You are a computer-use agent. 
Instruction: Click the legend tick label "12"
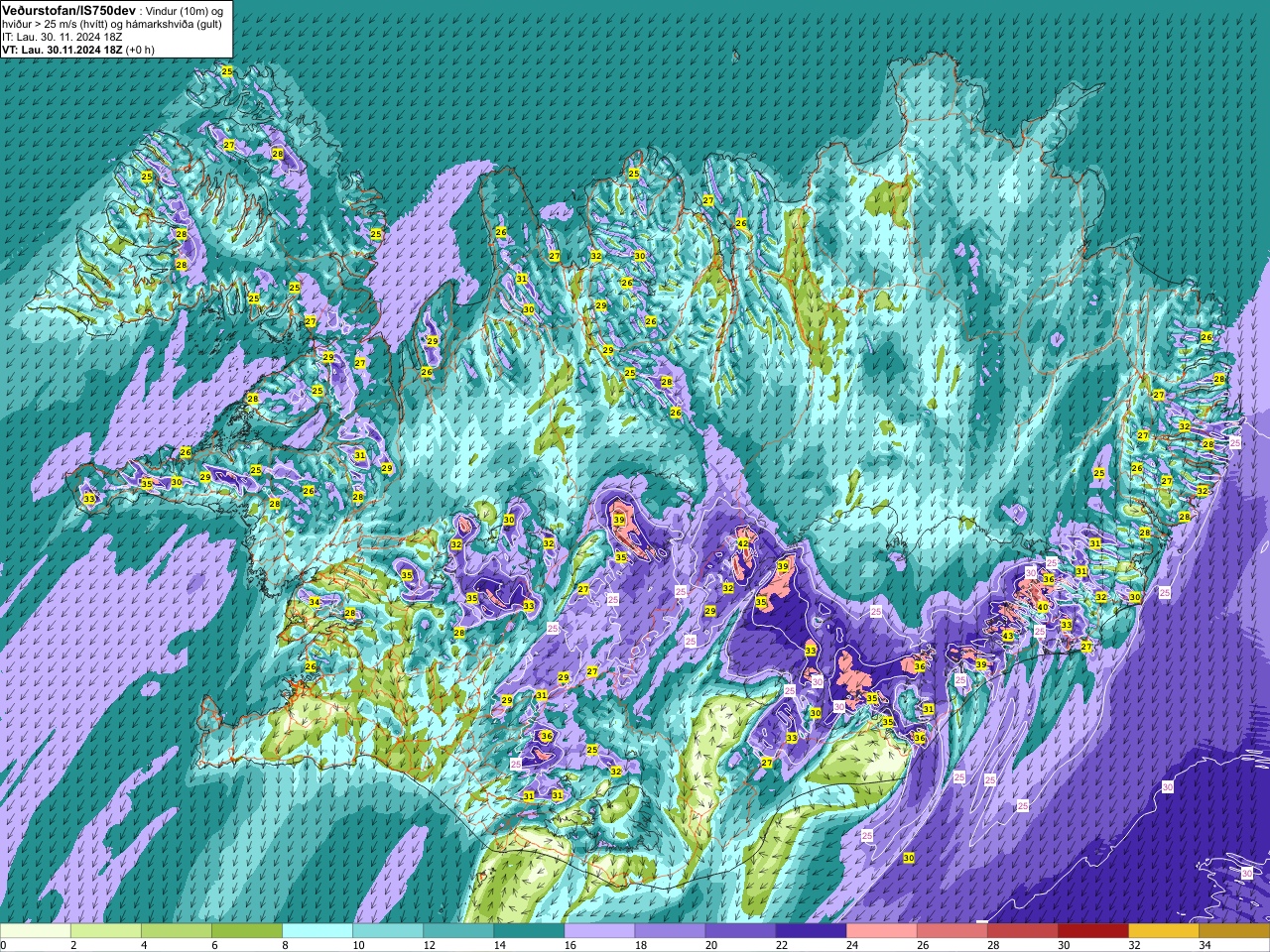pyautogui.click(x=430, y=945)
